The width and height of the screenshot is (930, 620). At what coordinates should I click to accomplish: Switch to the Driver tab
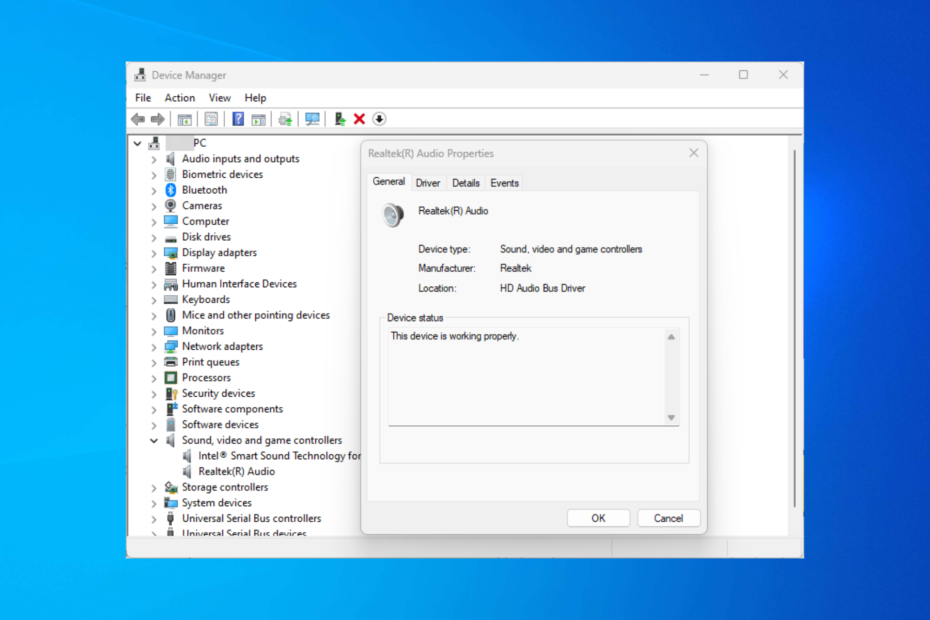(x=427, y=182)
